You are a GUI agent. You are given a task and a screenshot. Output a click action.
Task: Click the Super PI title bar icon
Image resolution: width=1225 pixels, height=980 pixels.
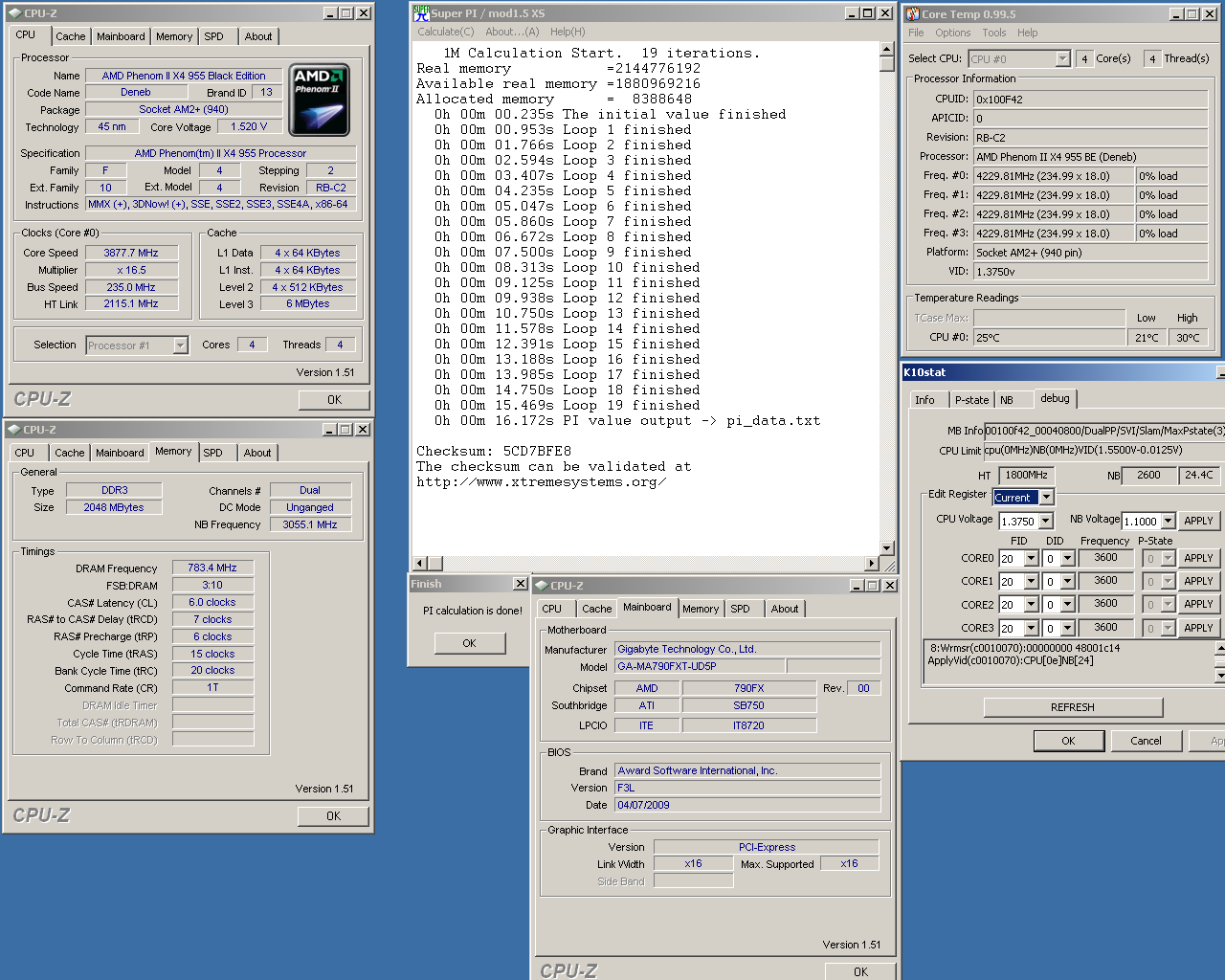pos(421,13)
